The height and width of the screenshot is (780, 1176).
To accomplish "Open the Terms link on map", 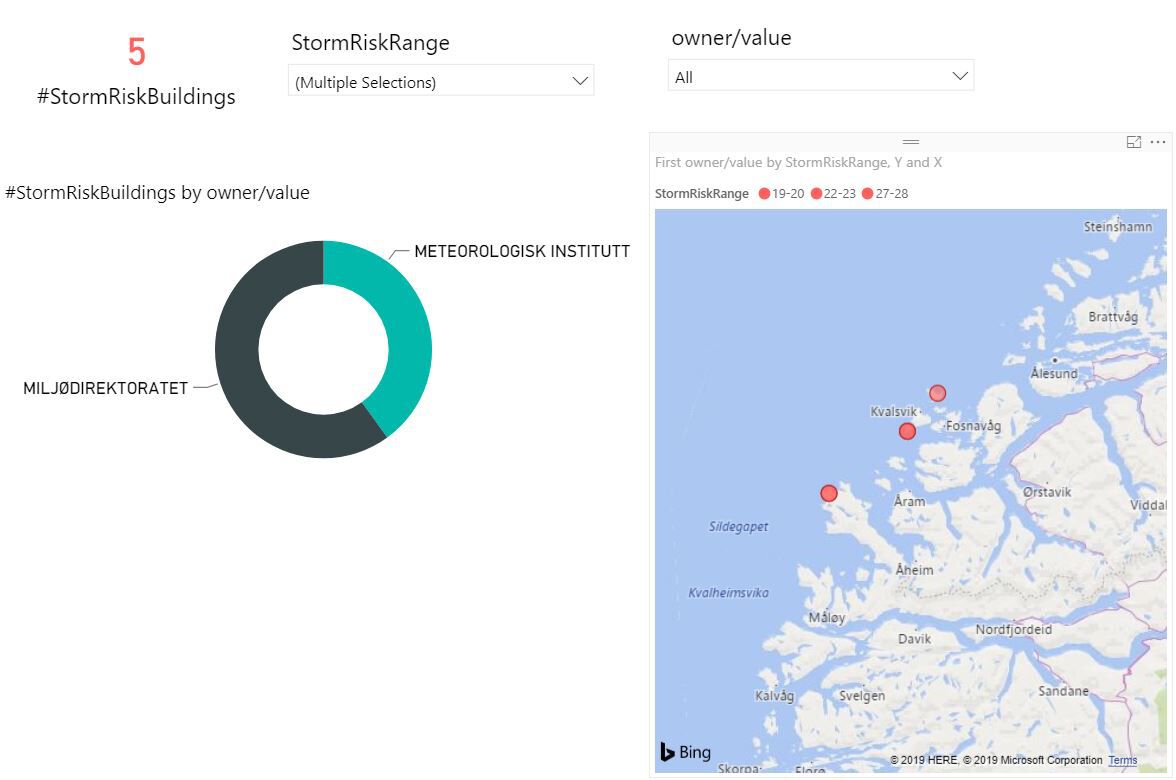I will (x=1123, y=760).
